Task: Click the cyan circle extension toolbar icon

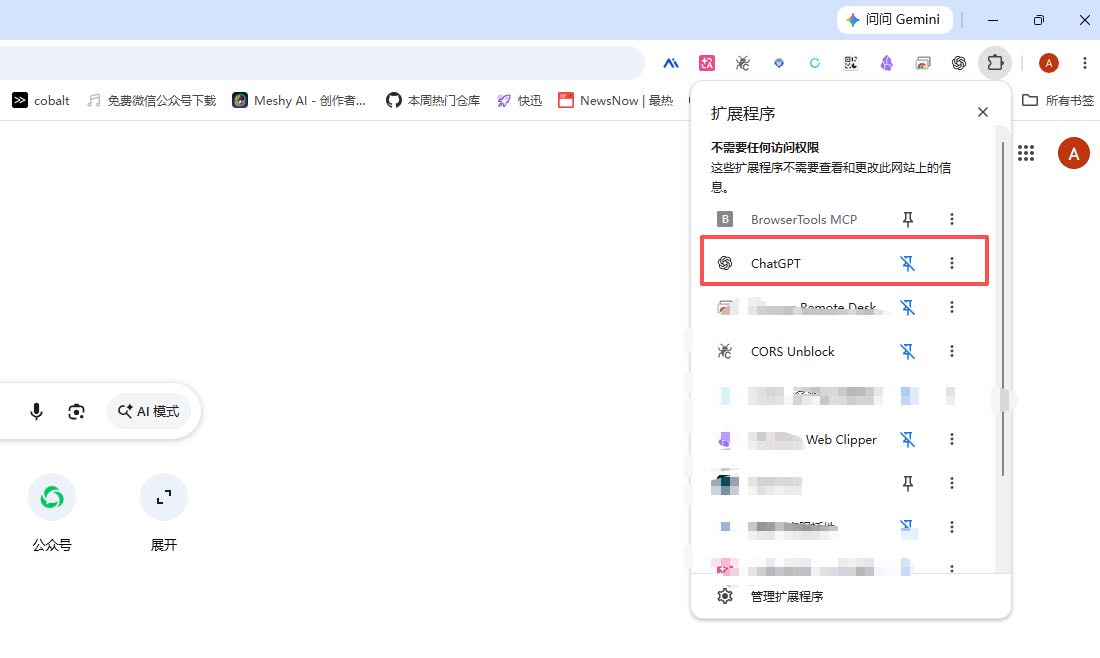Action: (x=814, y=63)
